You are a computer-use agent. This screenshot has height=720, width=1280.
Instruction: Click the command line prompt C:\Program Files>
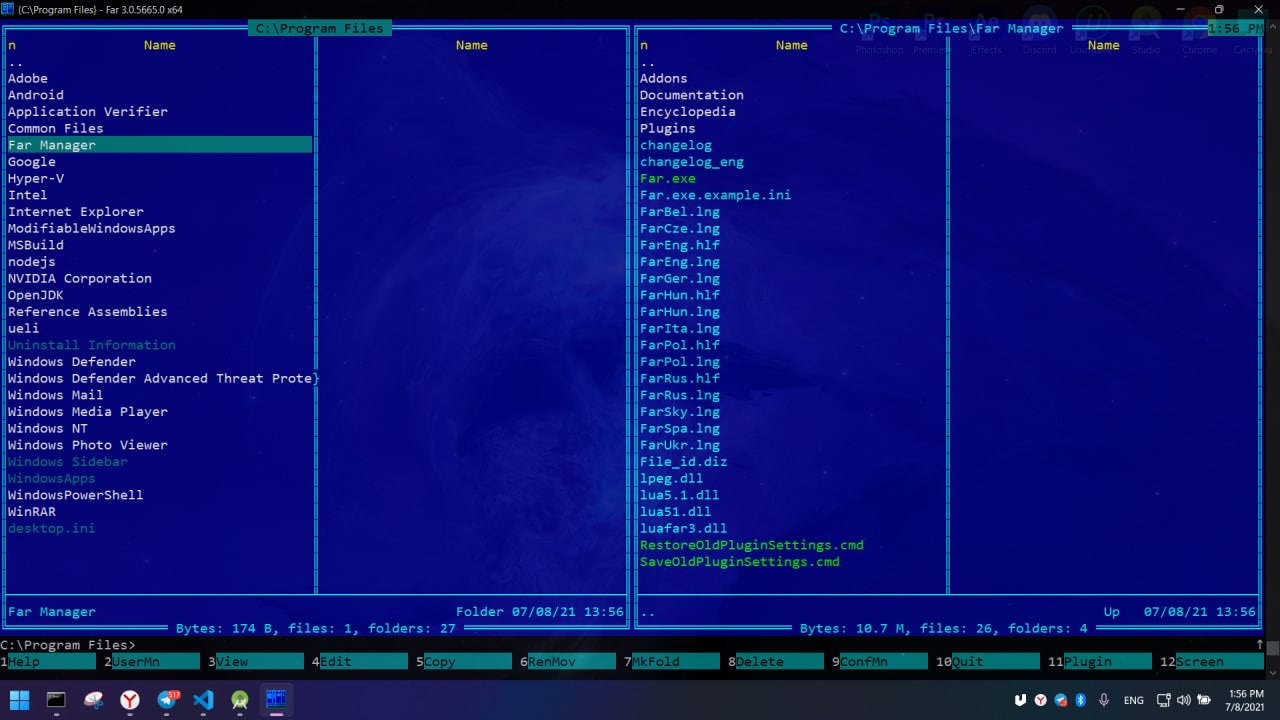point(68,645)
